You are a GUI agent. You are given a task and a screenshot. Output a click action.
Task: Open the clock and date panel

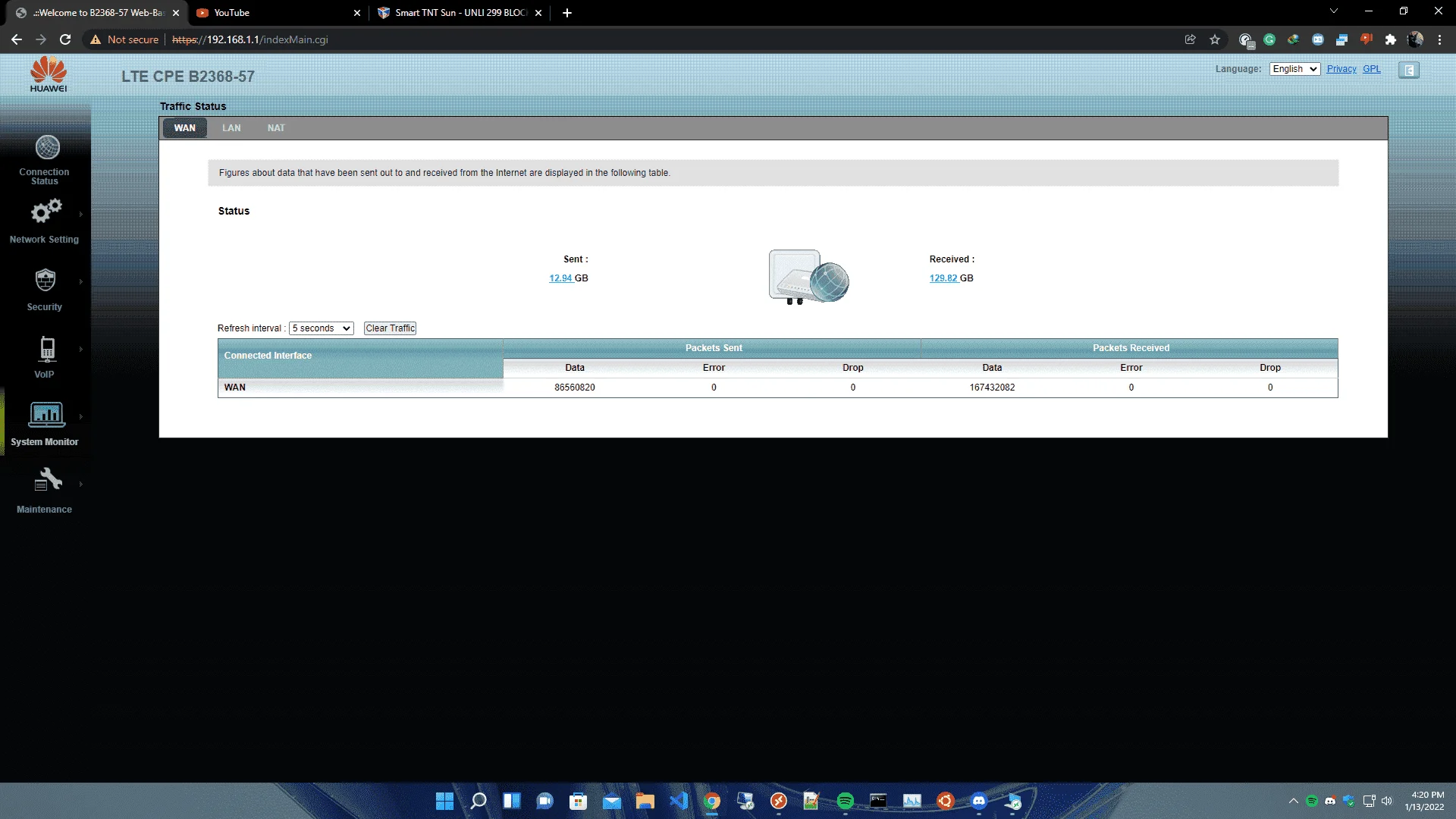click(1423, 801)
